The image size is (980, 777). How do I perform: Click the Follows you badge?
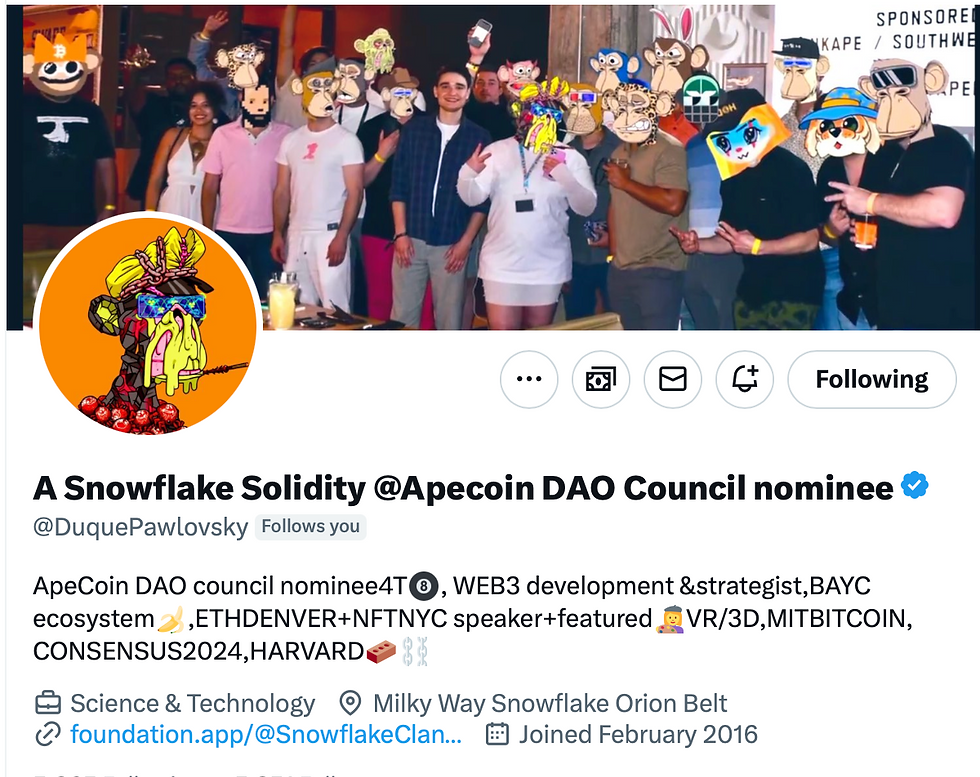[x=311, y=527]
